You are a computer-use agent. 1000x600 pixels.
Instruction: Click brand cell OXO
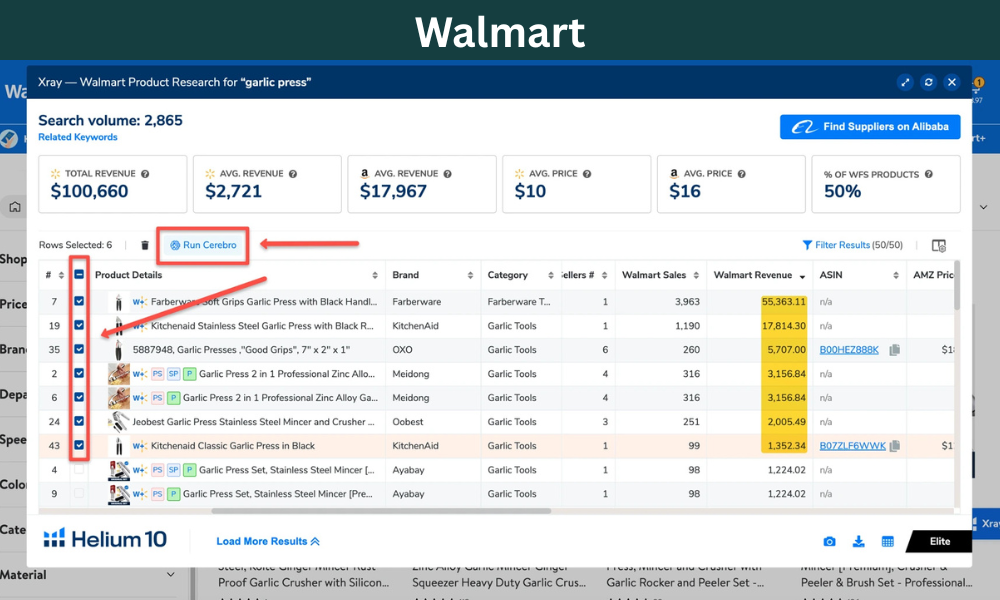402,350
